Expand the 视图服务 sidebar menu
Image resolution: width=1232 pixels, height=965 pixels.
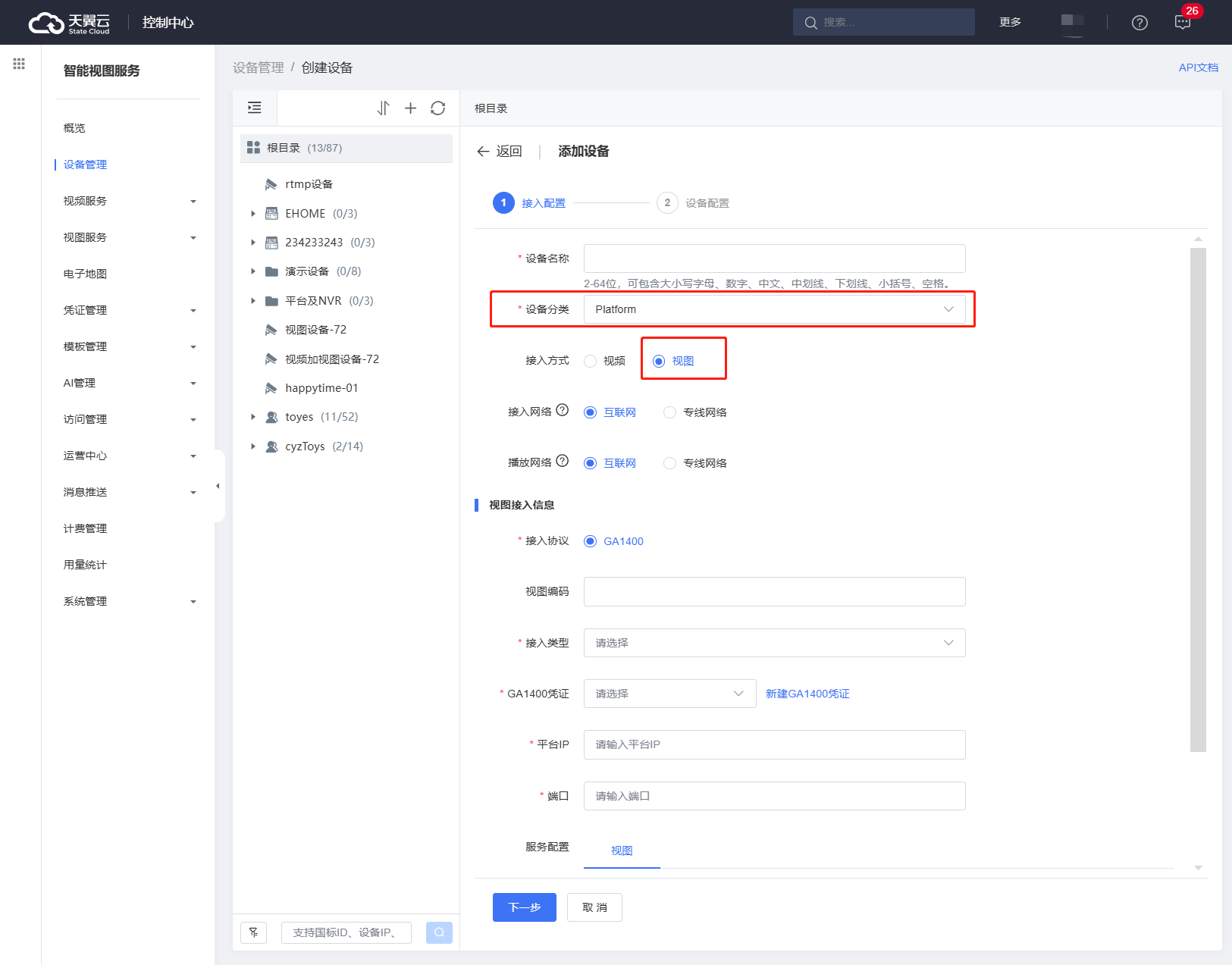click(128, 237)
